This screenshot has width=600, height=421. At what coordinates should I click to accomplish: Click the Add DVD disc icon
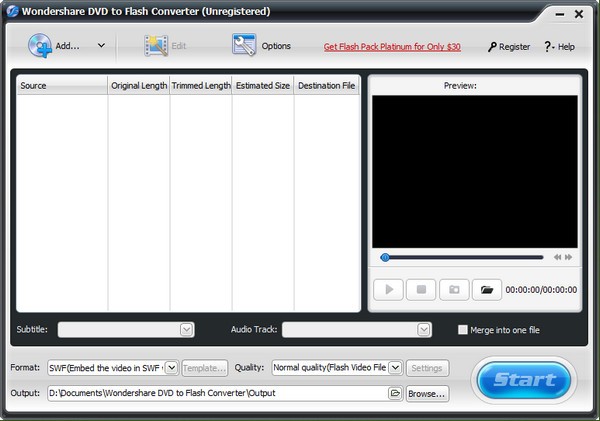click(x=39, y=45)
